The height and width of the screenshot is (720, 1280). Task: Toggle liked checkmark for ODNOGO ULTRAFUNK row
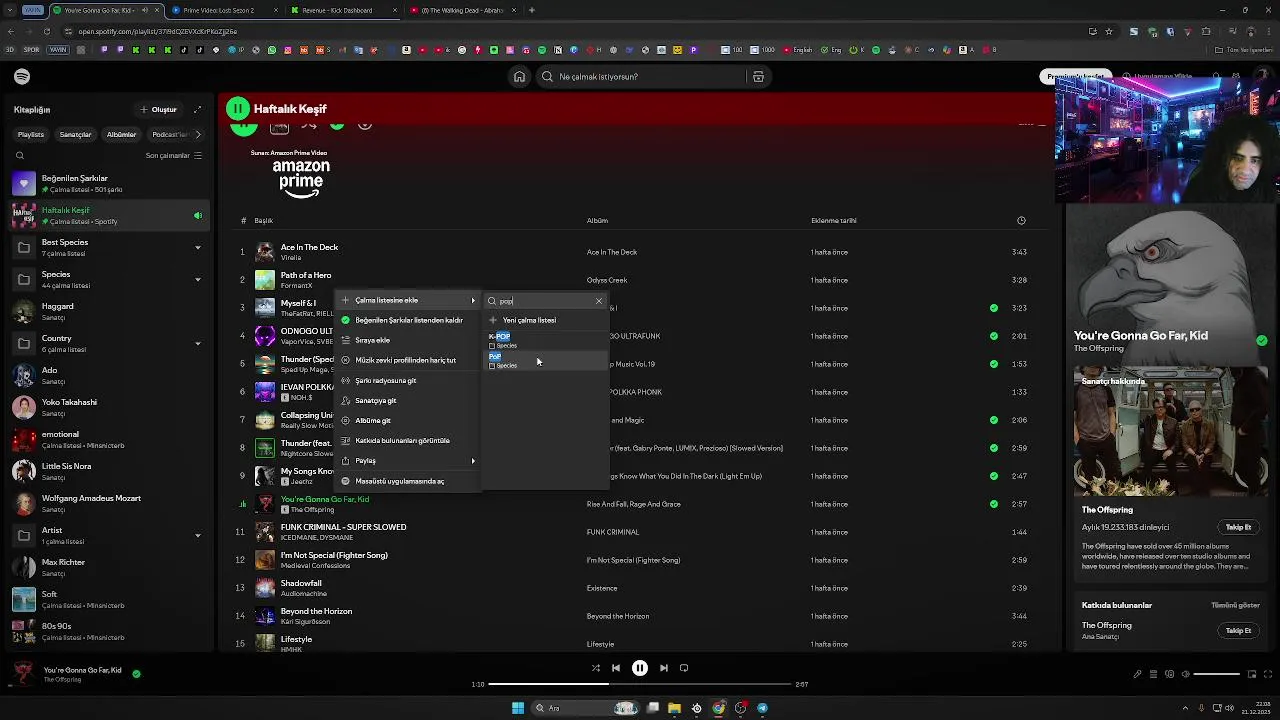coord(993,336)
